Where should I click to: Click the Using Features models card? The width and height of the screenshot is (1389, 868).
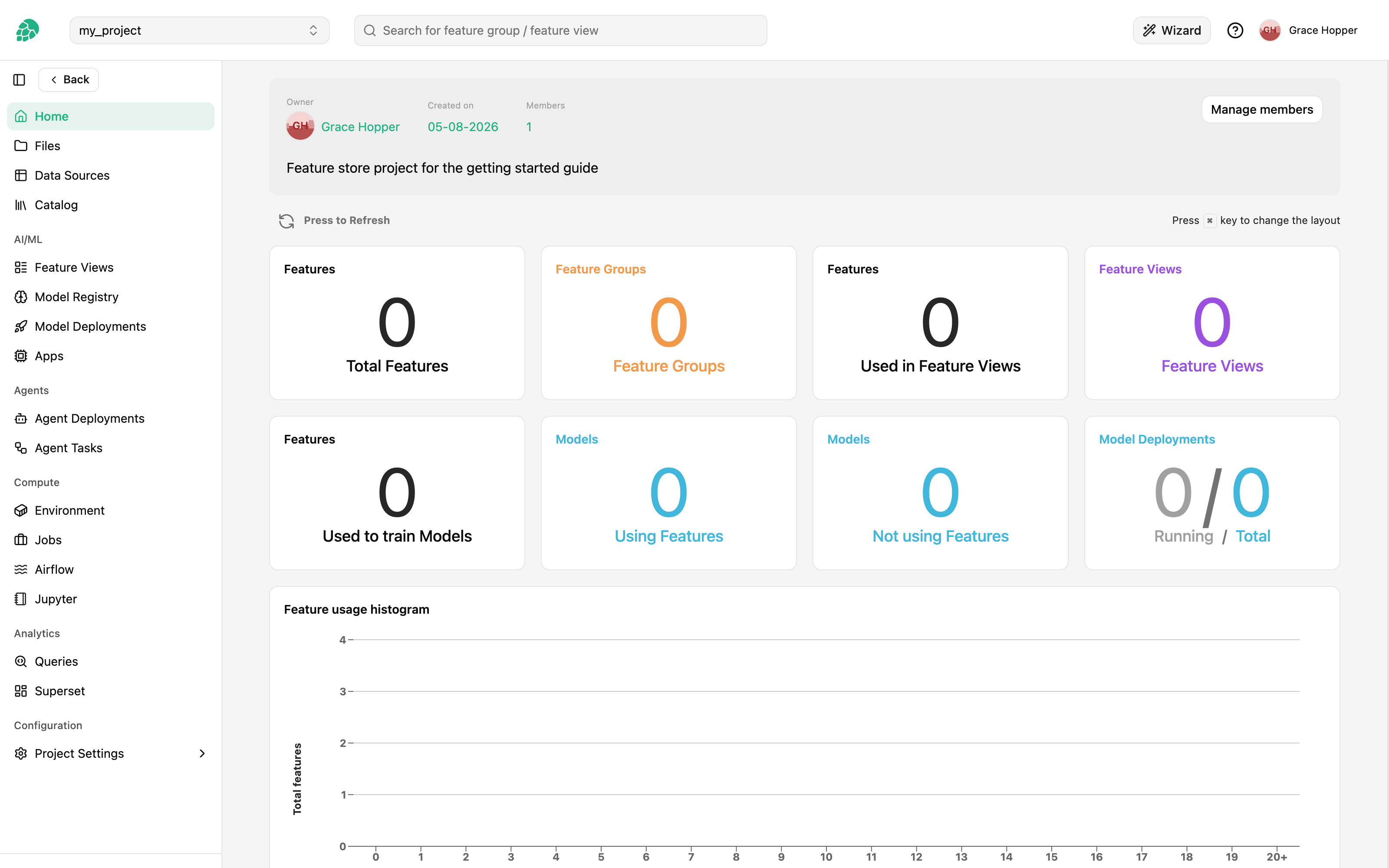[x=668, y=493]
